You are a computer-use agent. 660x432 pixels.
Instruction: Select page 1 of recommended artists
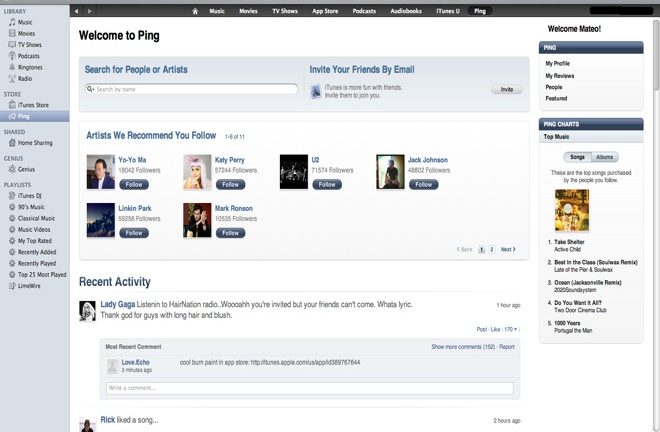(482, 249)
